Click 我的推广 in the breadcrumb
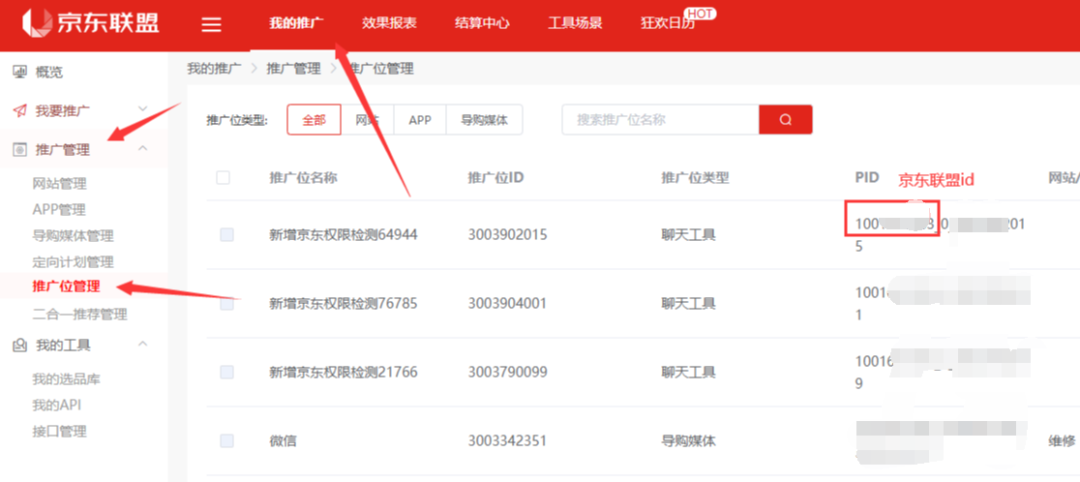1080x482 pixels. pos(214,69)
